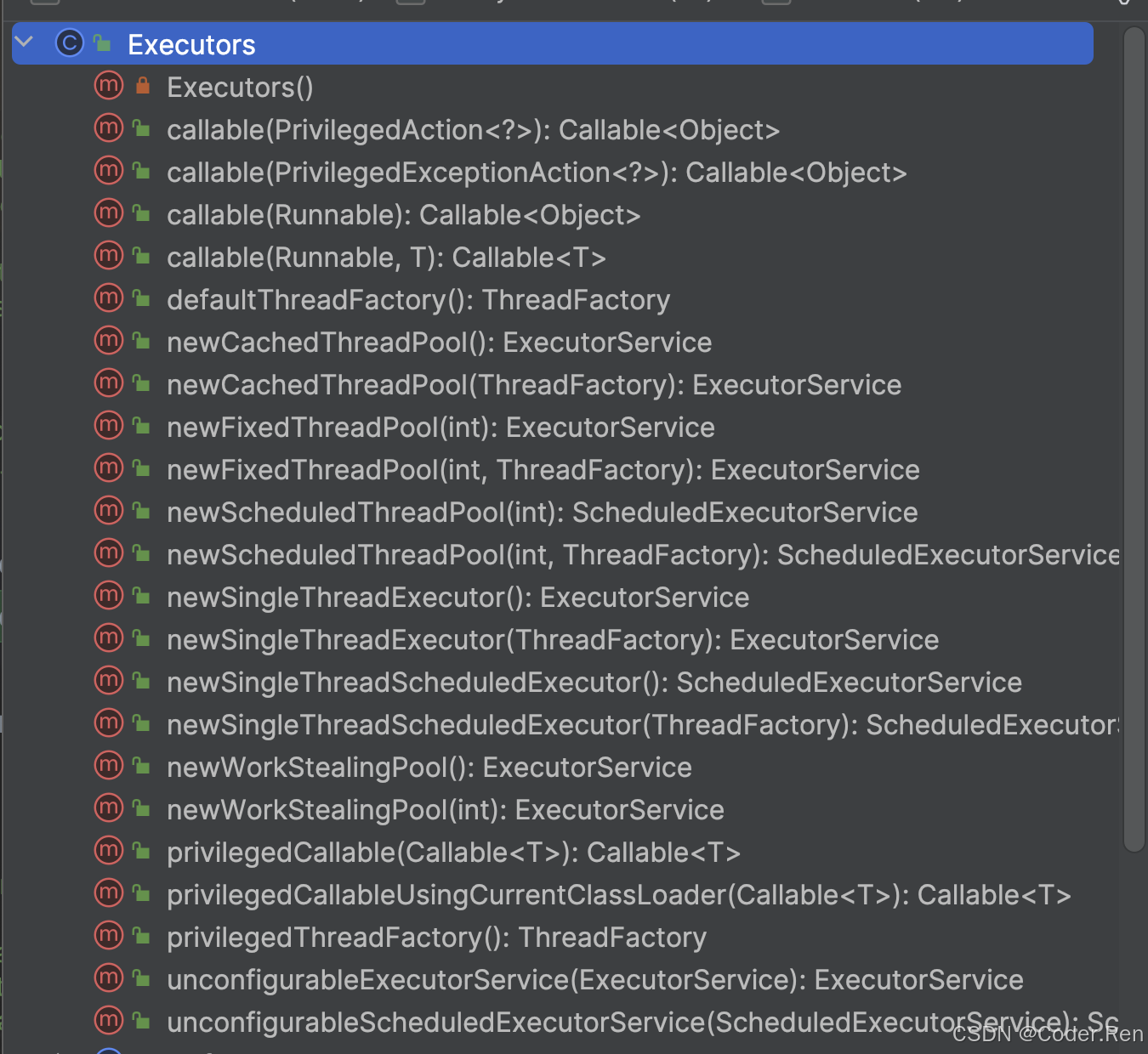Click public visibility icon beside defaultThreadFactory()
1148x1054 pixels.
tap(142, 298)
